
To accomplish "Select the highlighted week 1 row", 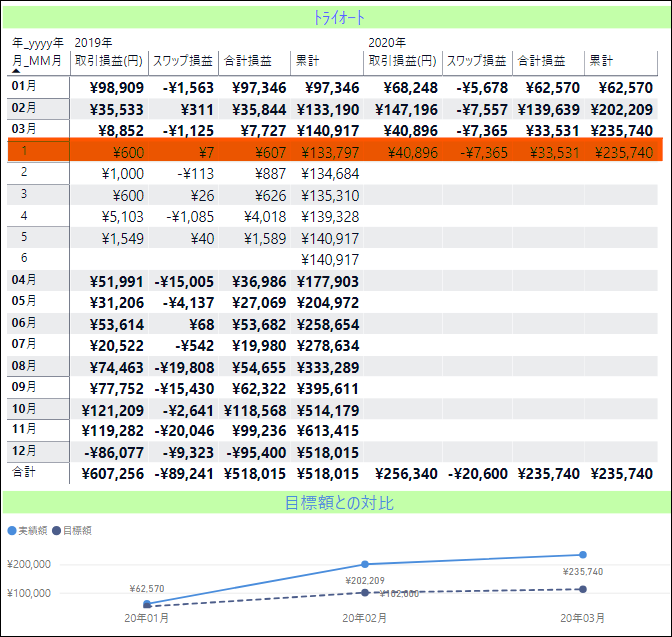I will pos(335,150).
